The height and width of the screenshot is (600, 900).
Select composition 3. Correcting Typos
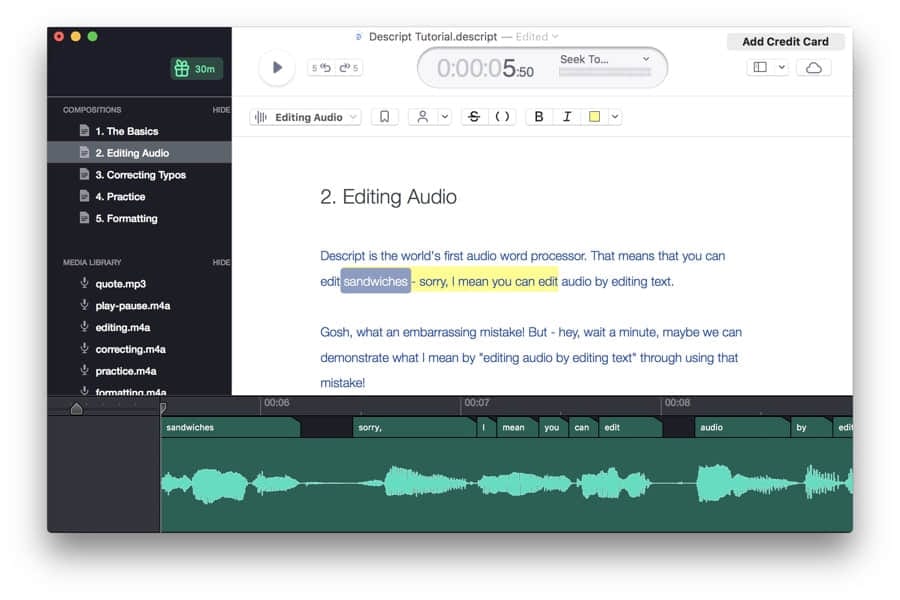coord(139,175)
